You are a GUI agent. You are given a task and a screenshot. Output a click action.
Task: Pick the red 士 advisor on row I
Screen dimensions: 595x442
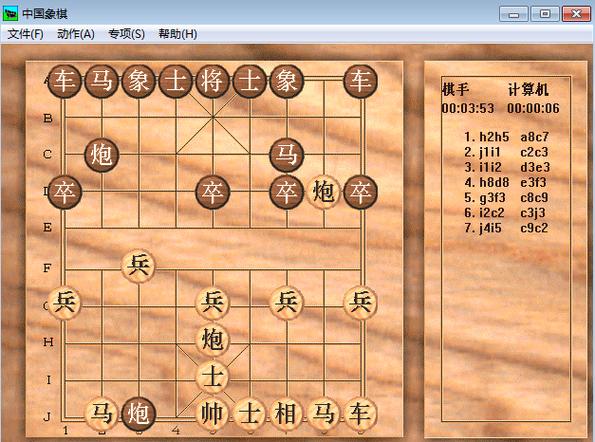coord(212,376)
